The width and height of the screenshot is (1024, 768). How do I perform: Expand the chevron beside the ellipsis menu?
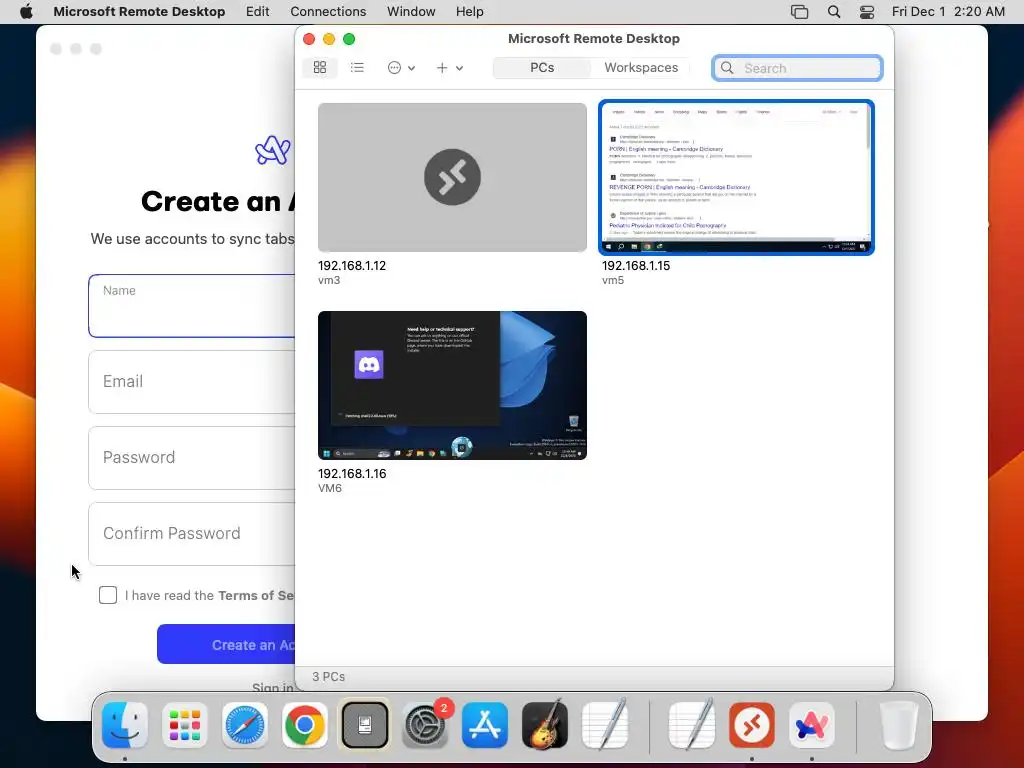411,68
